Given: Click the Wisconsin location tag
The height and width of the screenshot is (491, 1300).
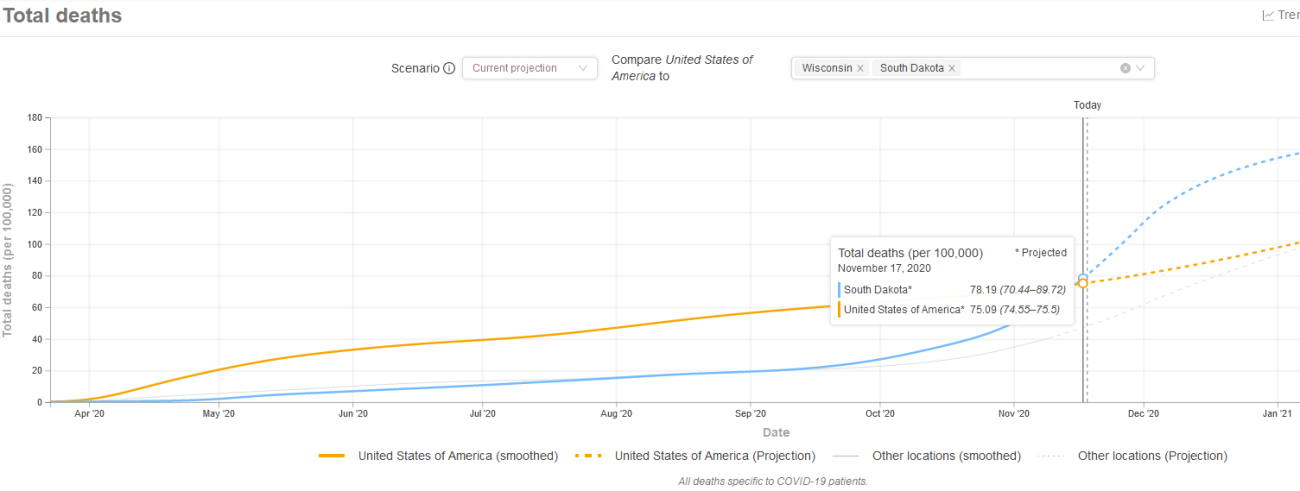Looking at the screenshot, I should click(x=826, y=69).
